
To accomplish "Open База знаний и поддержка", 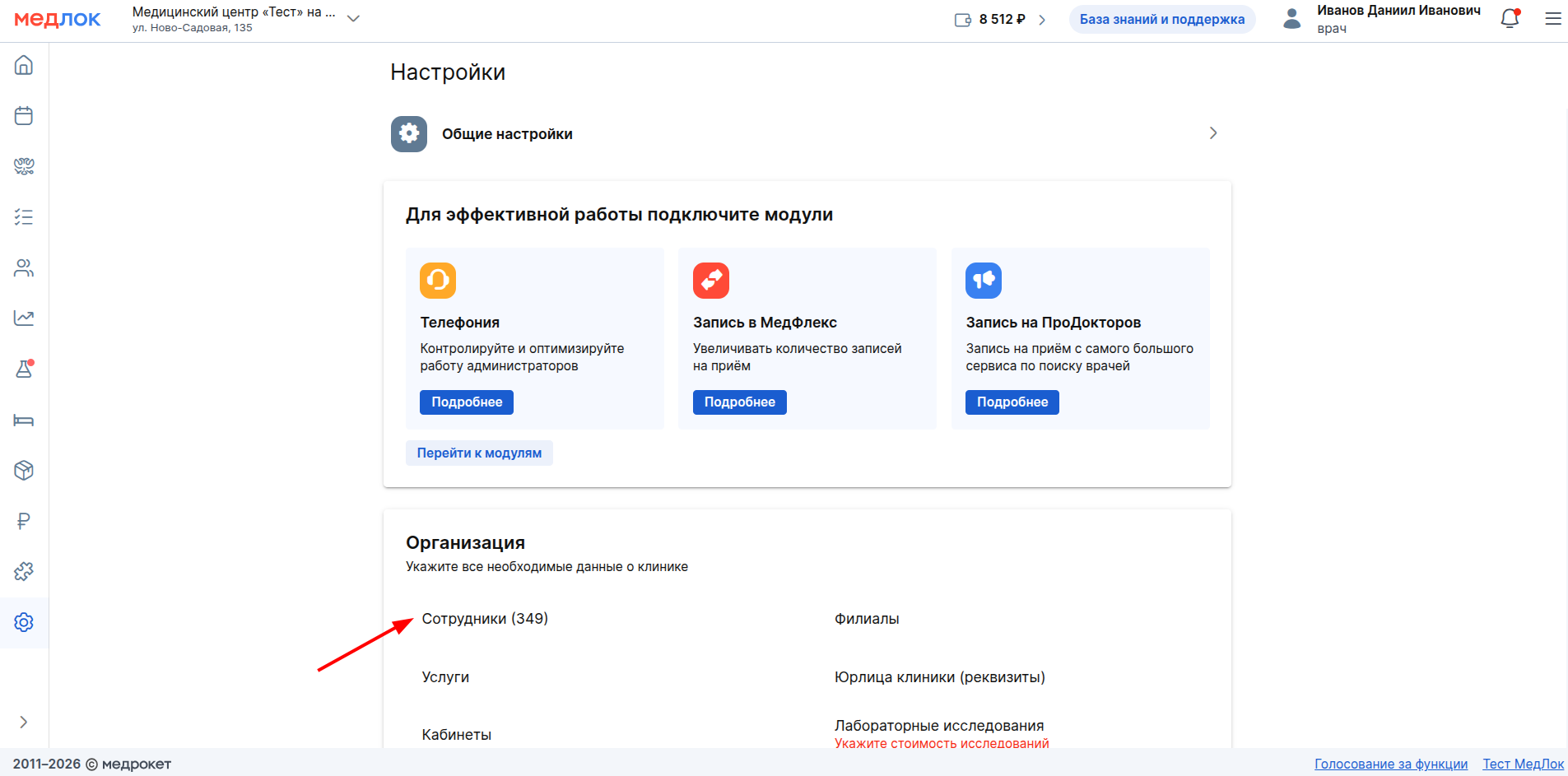I will point(1161,20).
